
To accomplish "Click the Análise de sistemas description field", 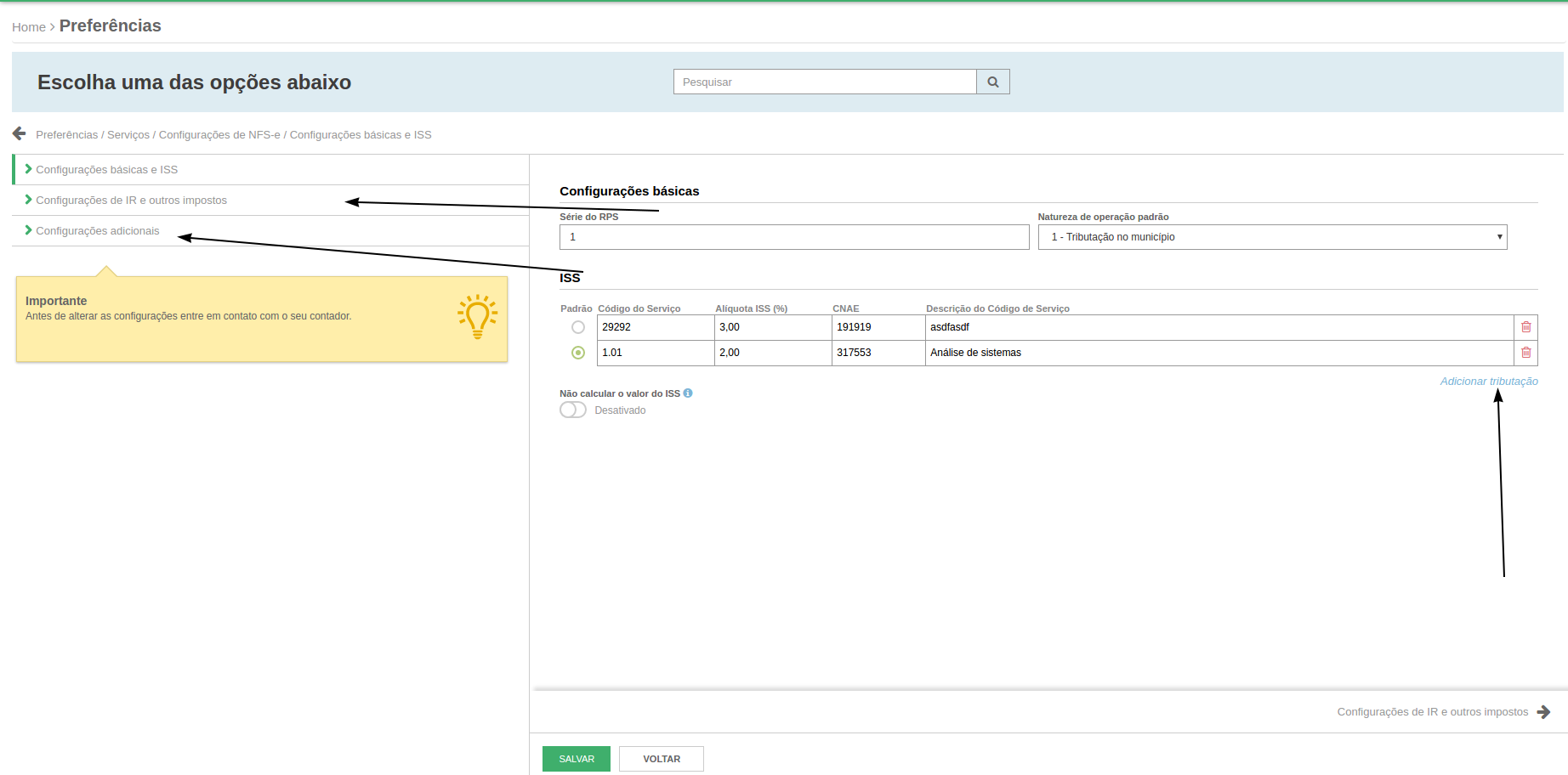I will pos(1219,353).
